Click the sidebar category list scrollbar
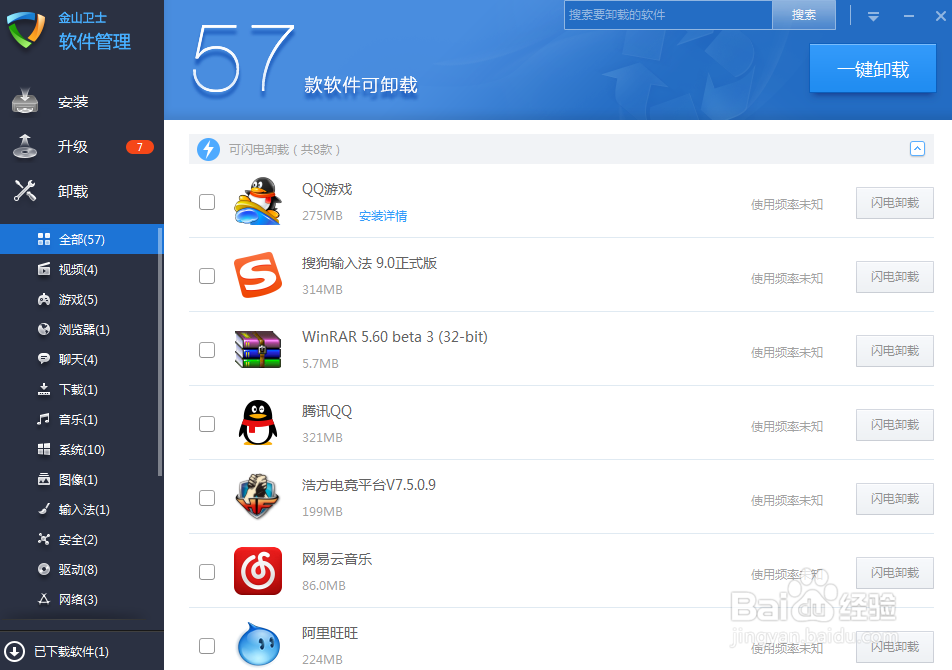The width and height of the screenshot is (952, 670). 160,352
